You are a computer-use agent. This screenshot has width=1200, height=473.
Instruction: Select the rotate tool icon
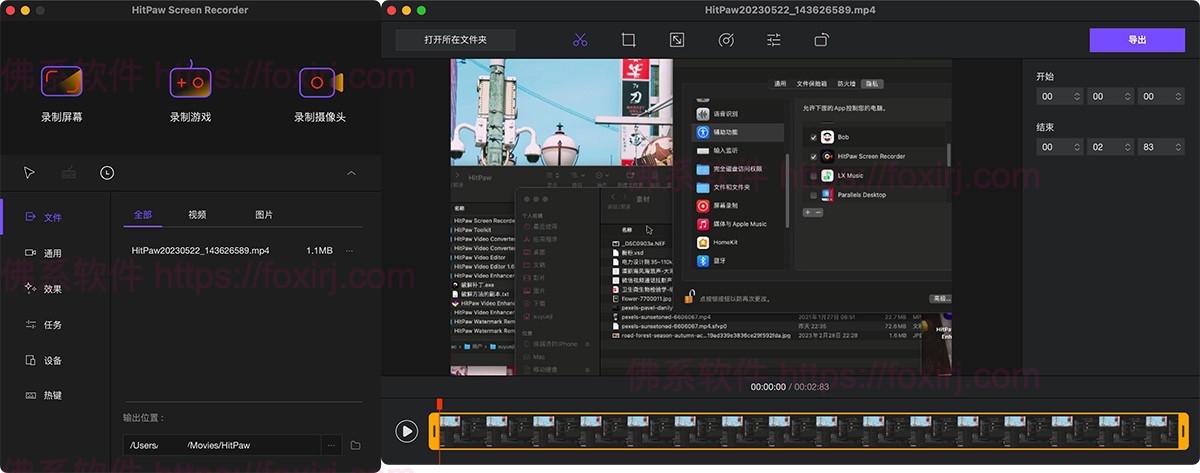pos(822,40)
